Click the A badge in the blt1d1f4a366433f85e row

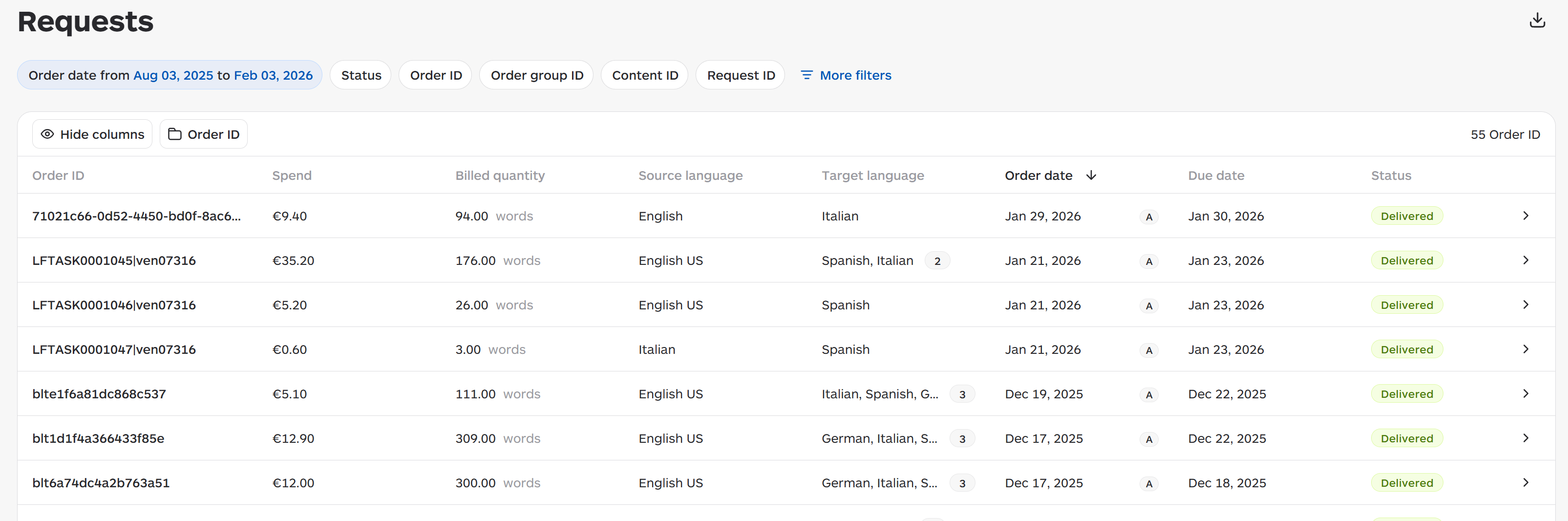point(1148,439)
